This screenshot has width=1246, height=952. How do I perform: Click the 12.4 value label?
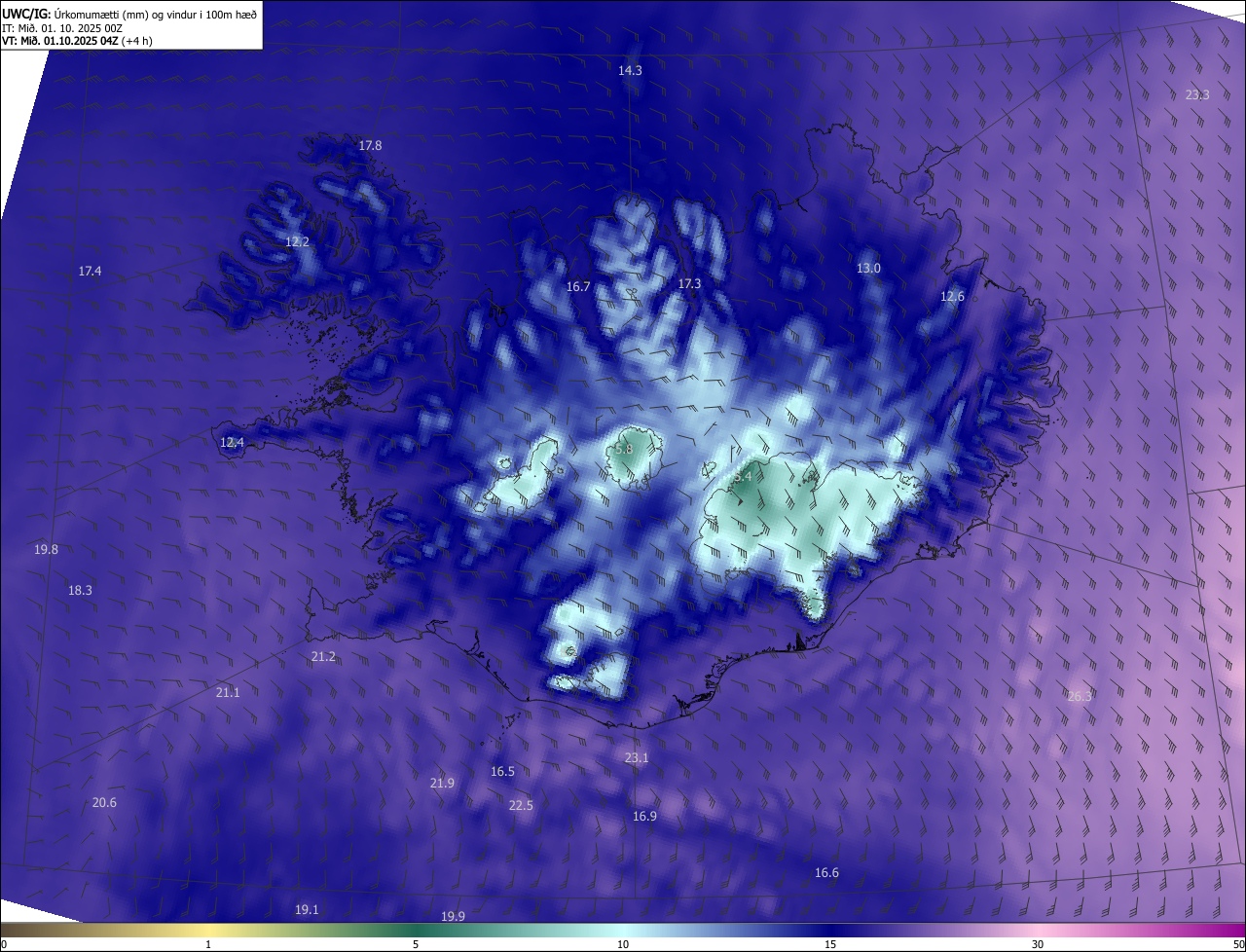pos(232,442)
